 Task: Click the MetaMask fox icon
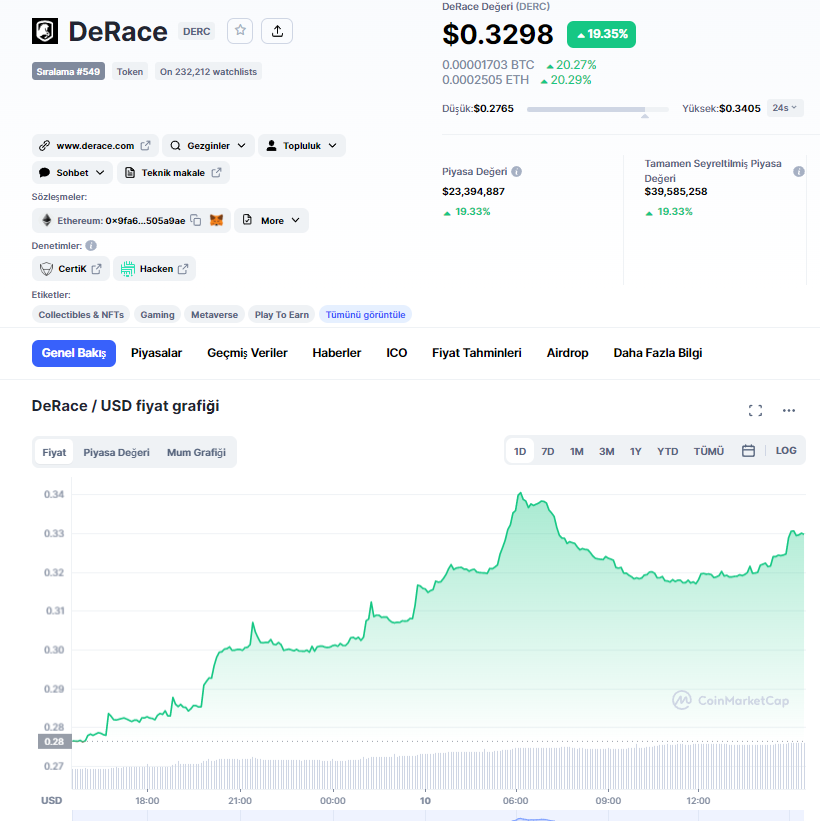pyautogui.click(x=216, y=221)
